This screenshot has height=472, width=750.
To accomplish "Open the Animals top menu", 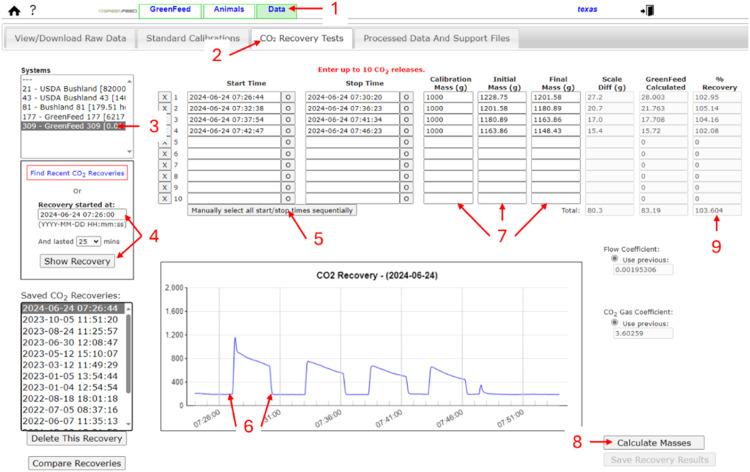I will [x=229, y=11].
